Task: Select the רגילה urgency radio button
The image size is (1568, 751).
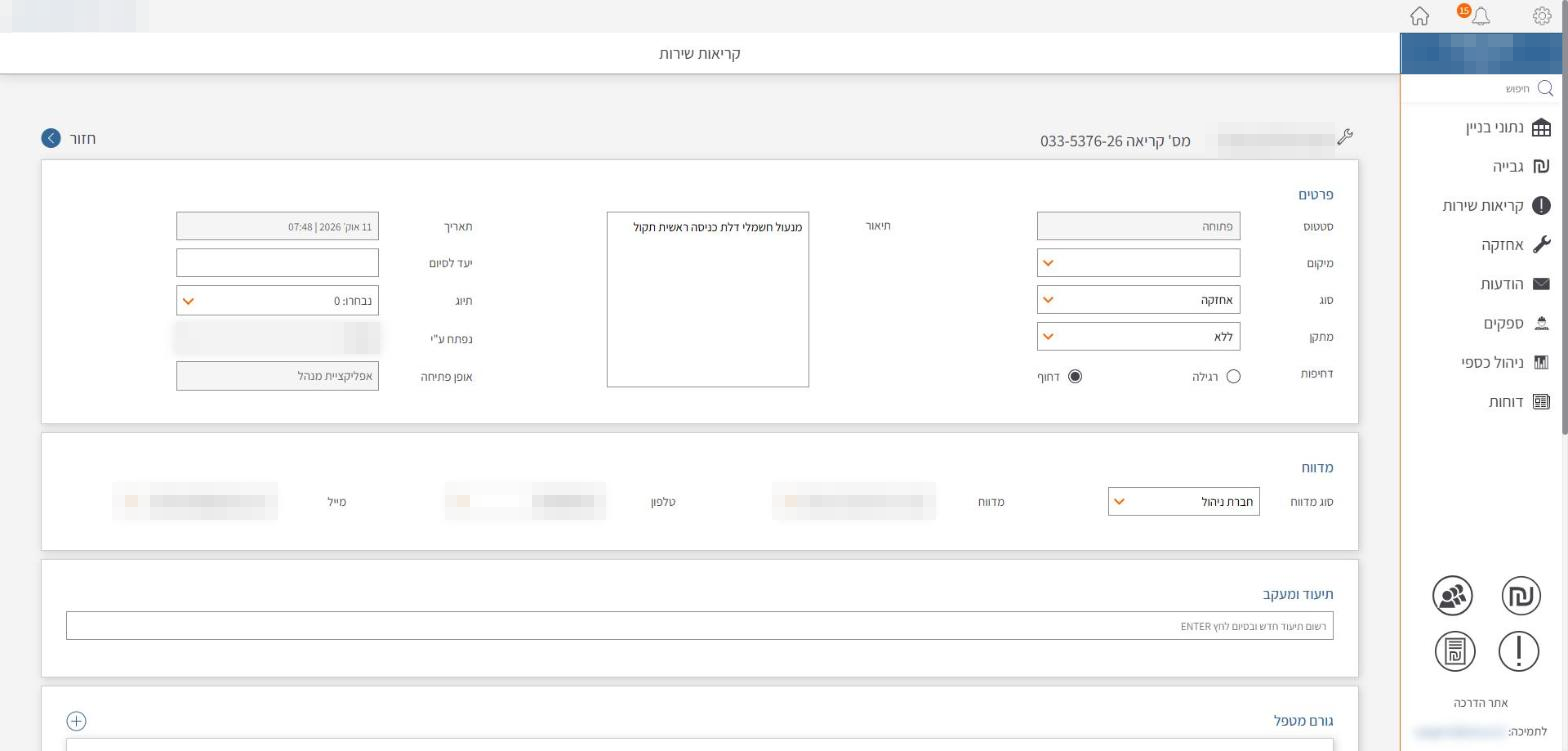Action: pos(1233,377)
